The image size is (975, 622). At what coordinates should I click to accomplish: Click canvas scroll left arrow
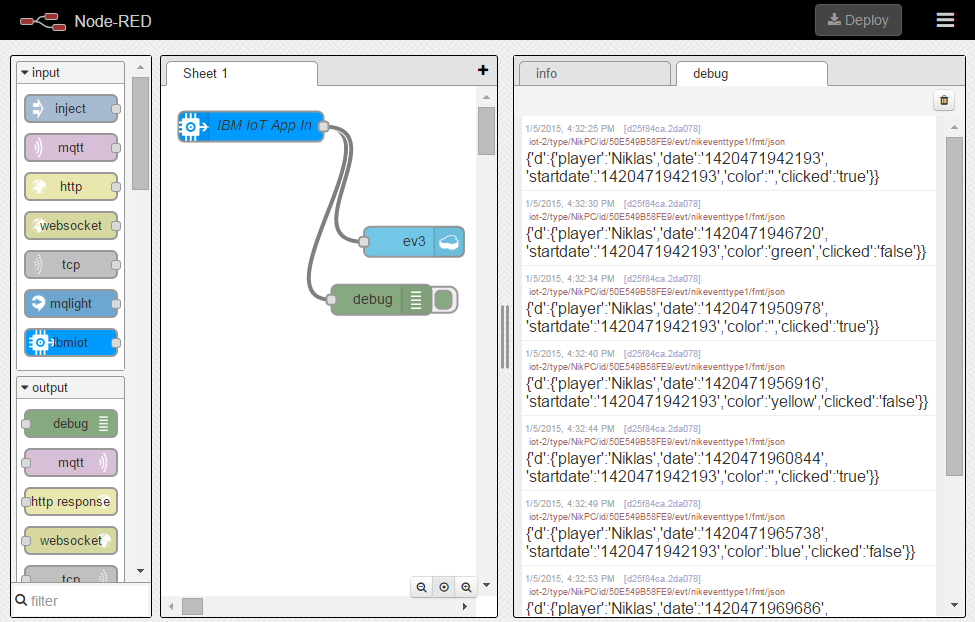coord(172,606)
